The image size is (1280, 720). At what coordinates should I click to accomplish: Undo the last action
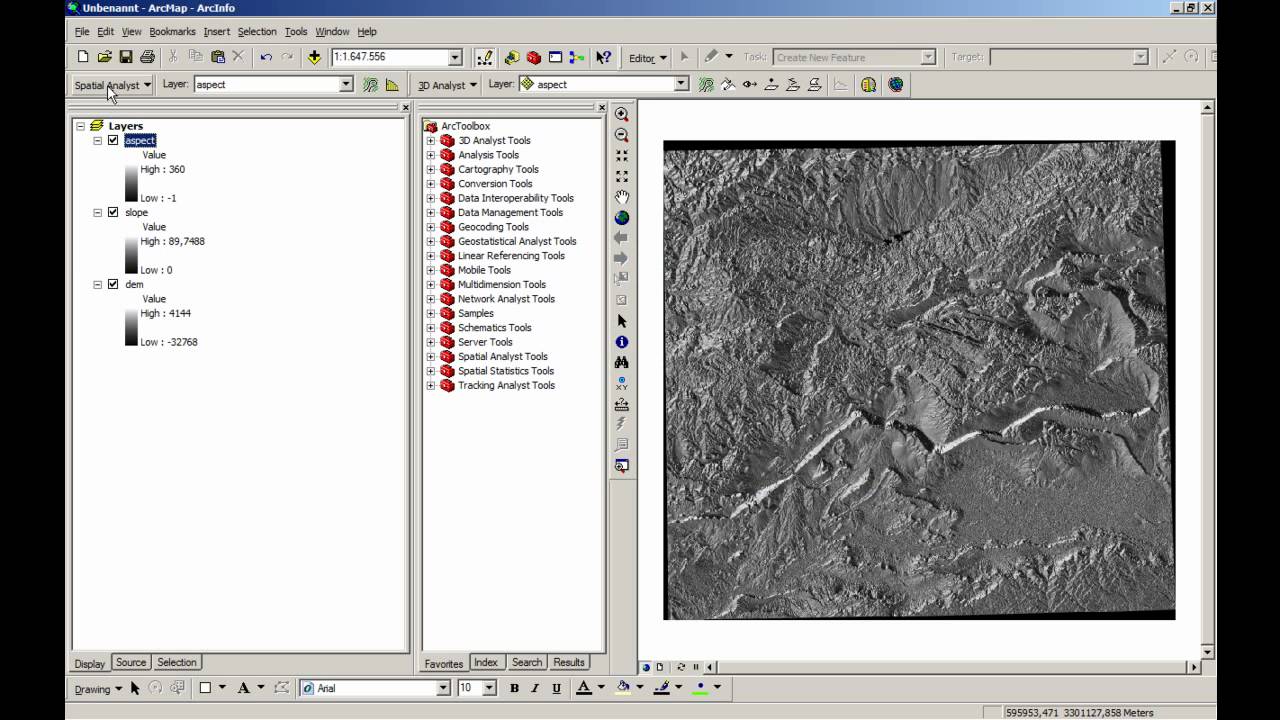coord(266,57)
